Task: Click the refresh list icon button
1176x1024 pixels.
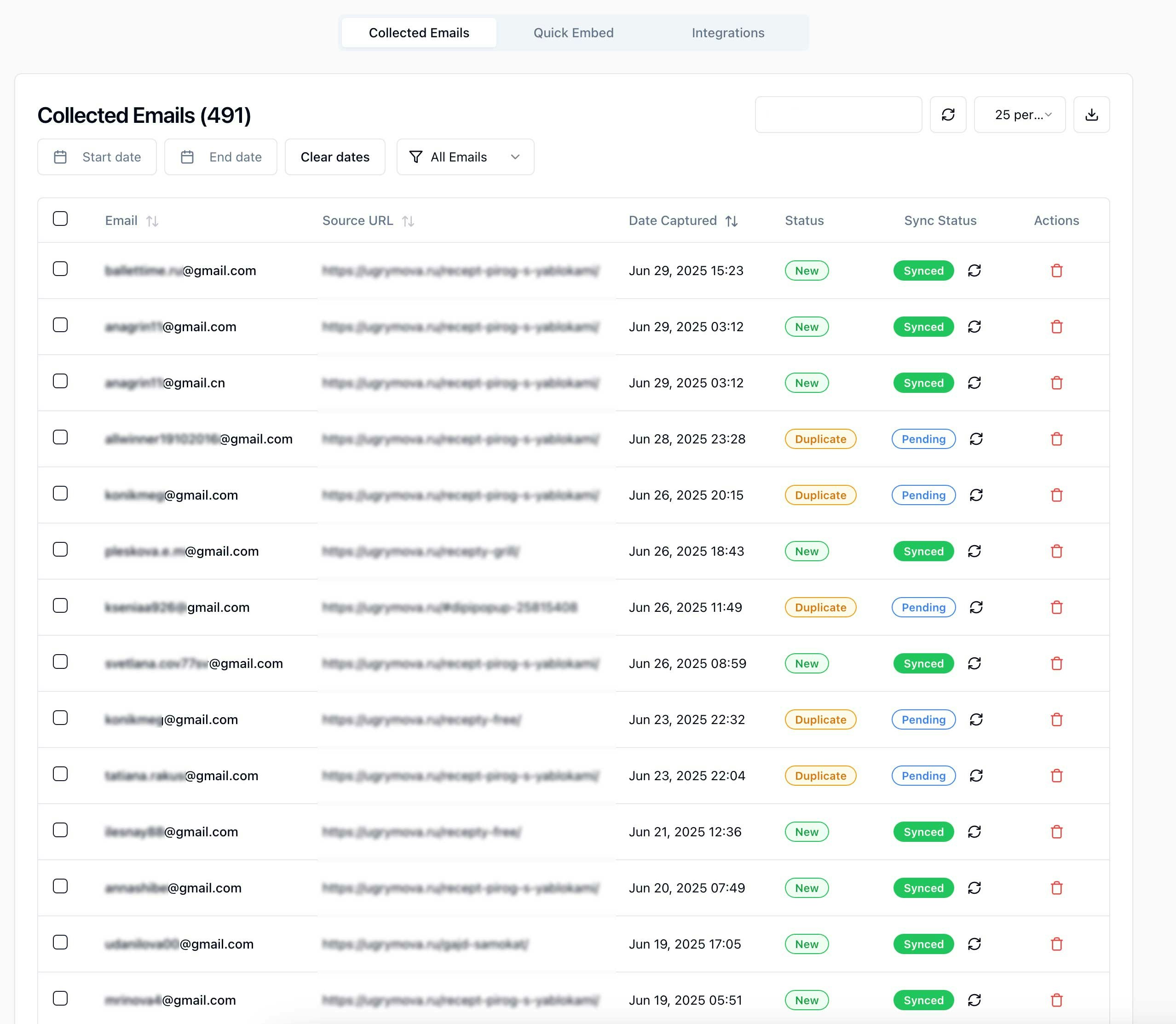Action: point(947,114)
